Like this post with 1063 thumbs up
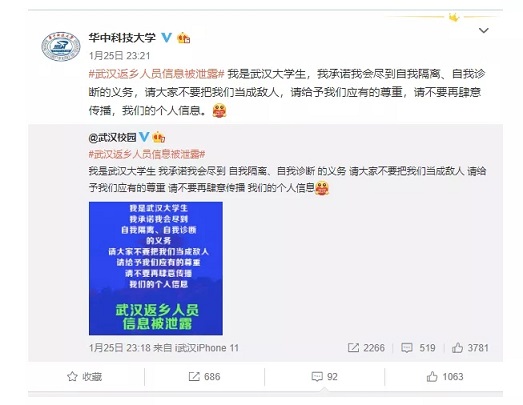The image size is (523, 405). (445, 377)
